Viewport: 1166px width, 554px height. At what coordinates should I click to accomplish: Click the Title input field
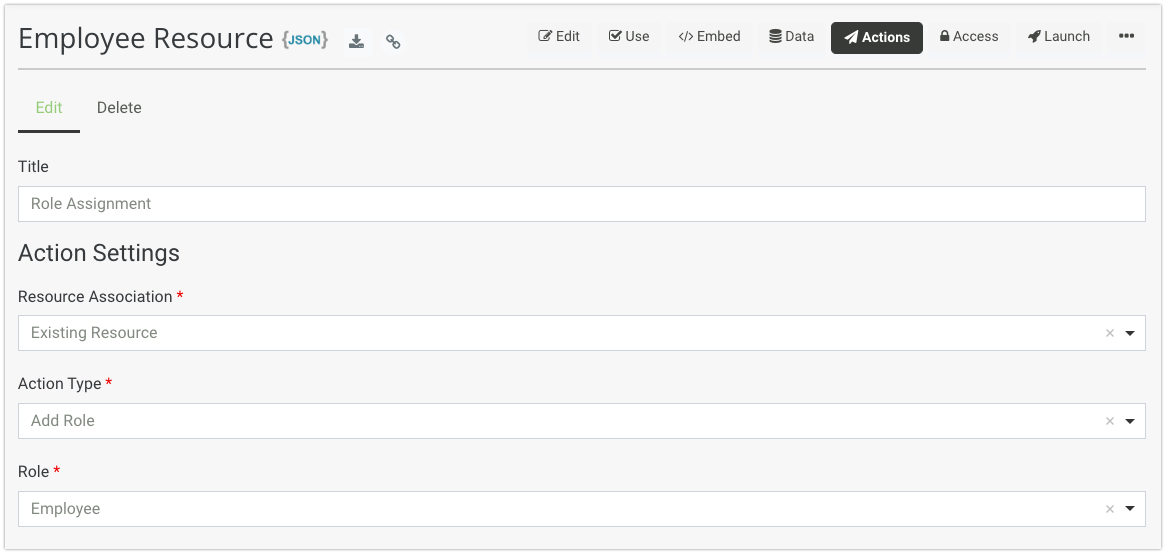pos(581,204)
